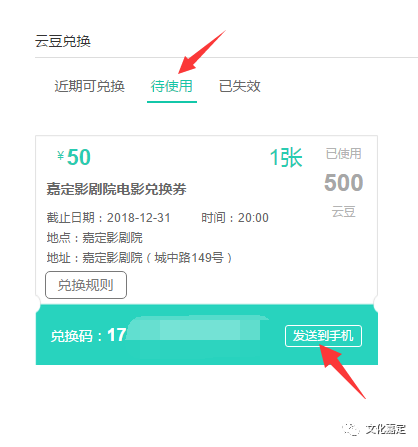Screen dimensions: 418x447
Task: Select the 待使用 tab
Action: 172,86
